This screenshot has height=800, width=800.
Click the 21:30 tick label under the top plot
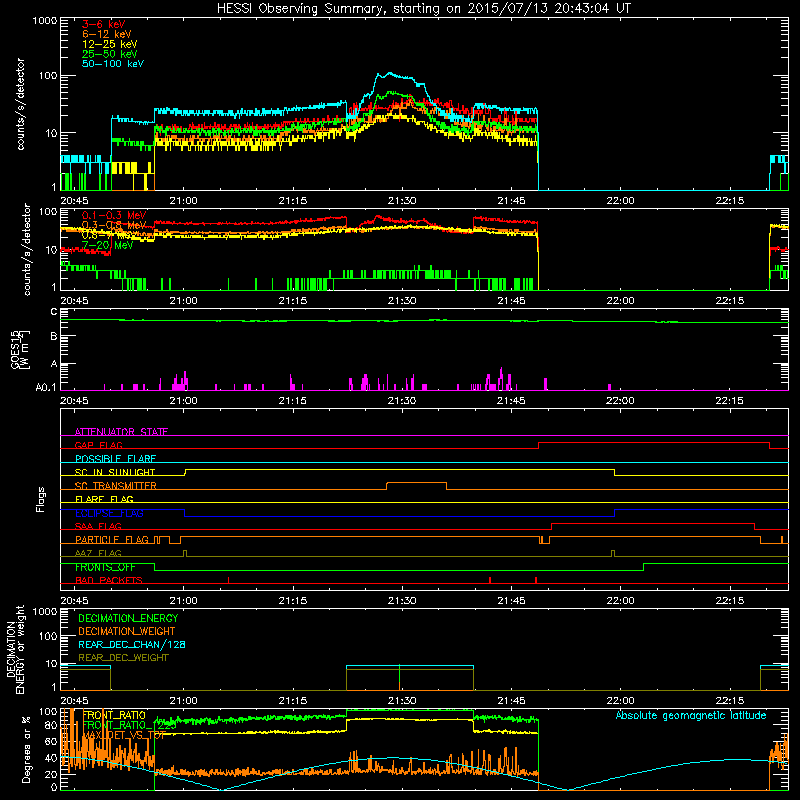point(402,201)
